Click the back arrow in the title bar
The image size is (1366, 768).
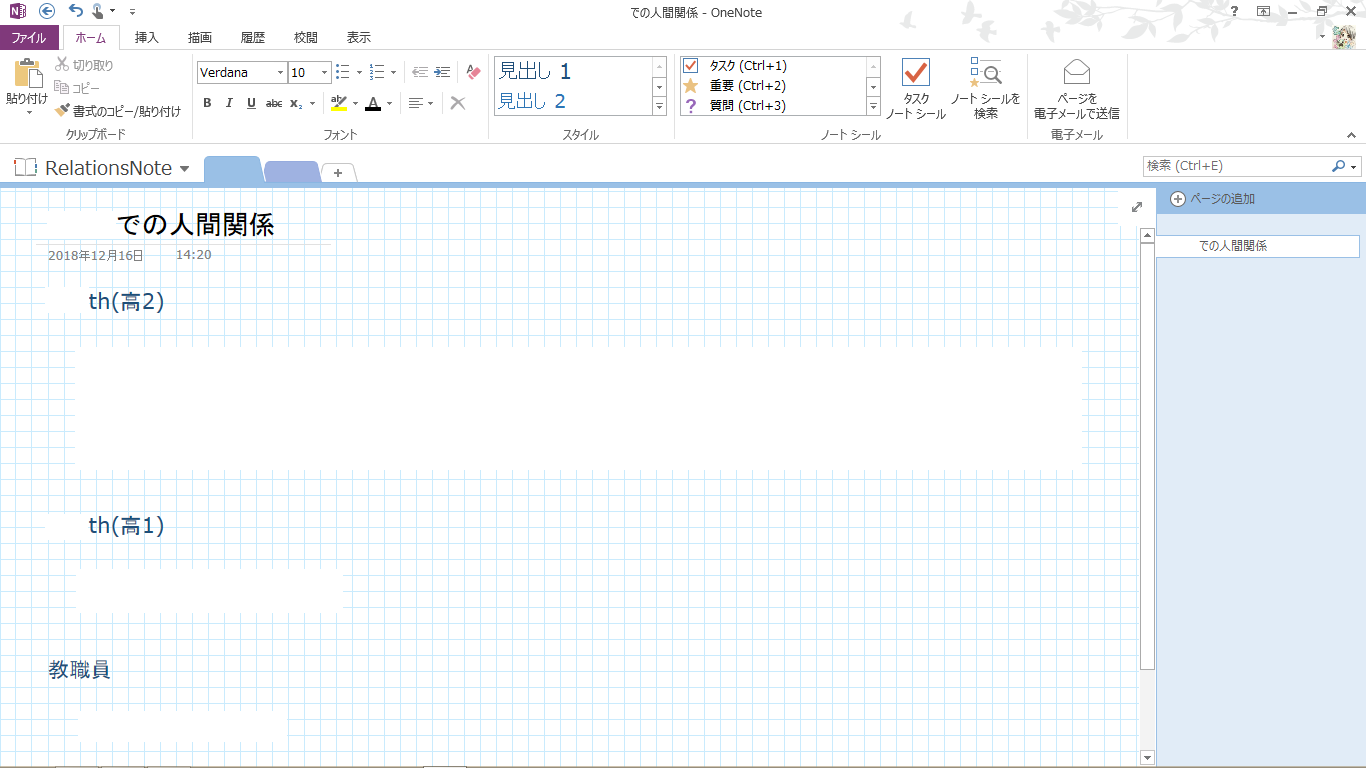[x=47, y=11]
